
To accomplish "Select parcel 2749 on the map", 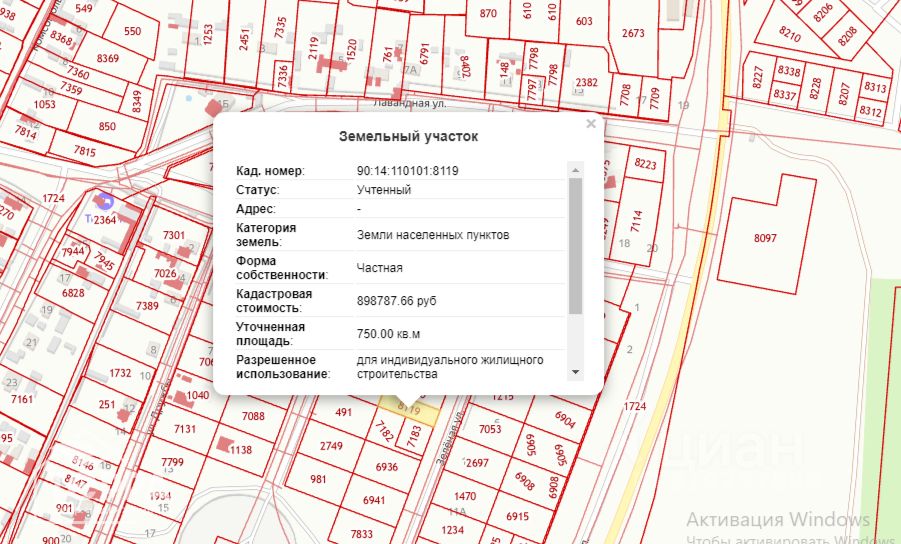I will (x=331, y=446).
